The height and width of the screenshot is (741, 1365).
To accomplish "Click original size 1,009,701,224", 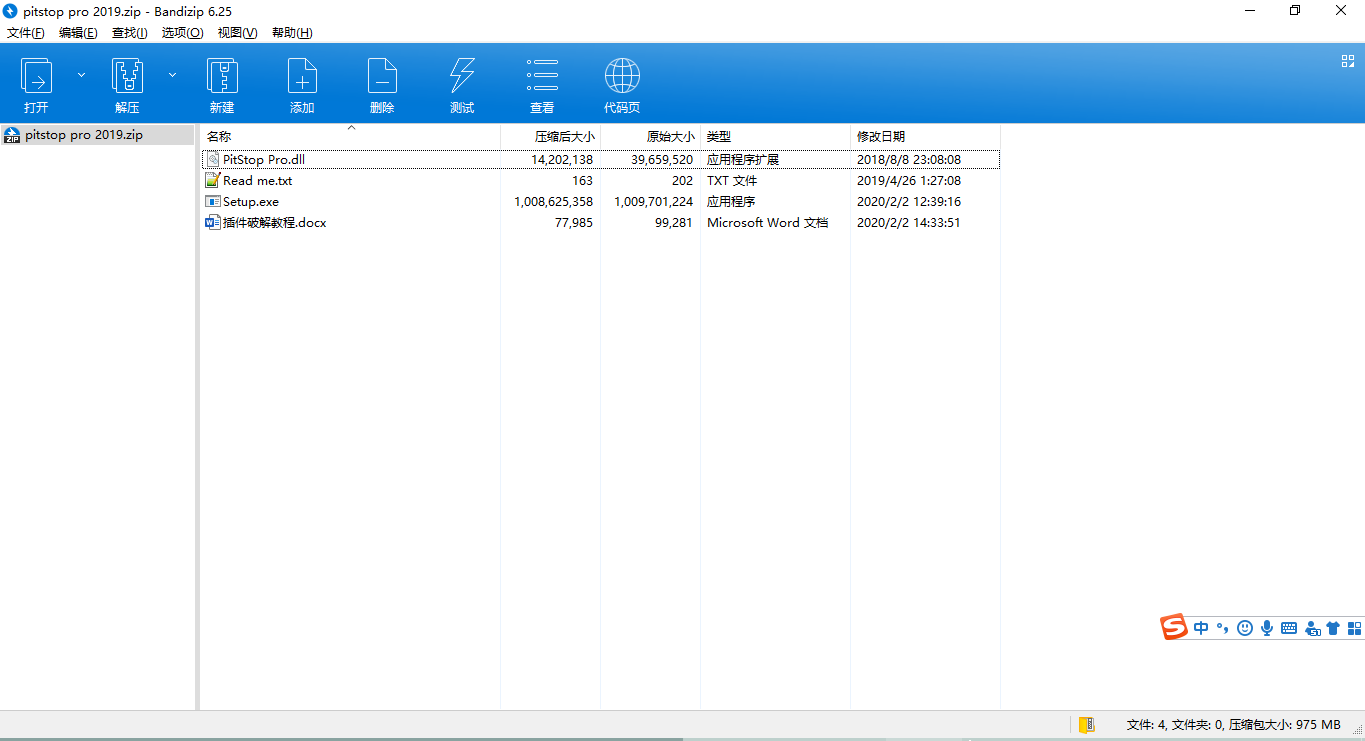I will coord(654,202).
